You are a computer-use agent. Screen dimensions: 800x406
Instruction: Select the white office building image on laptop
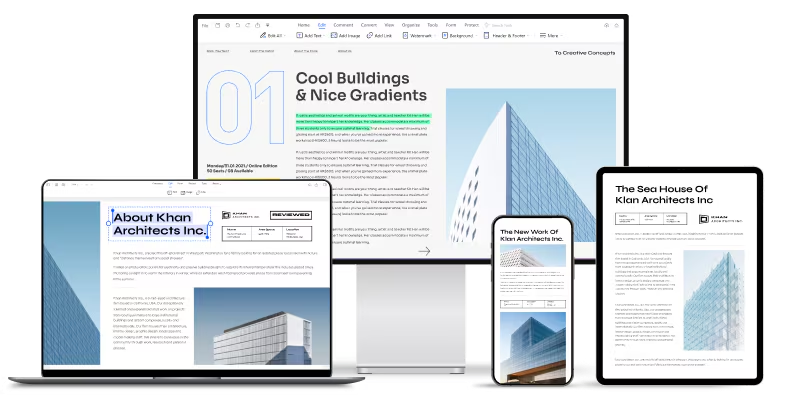(x=262, y=326)
